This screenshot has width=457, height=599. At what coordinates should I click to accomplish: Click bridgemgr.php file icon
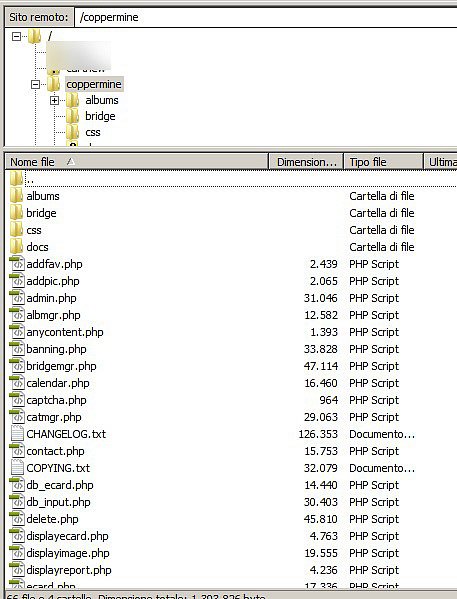point(17,366)
